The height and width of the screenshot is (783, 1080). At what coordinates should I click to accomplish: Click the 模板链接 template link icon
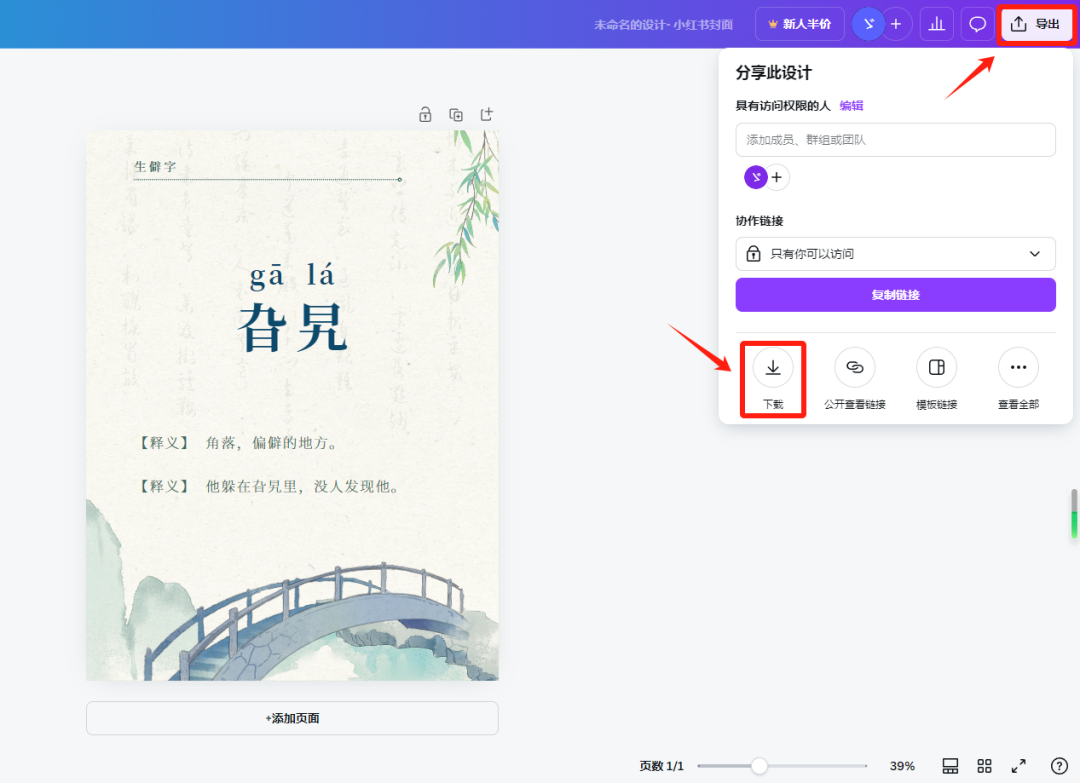tap(936, 367)
